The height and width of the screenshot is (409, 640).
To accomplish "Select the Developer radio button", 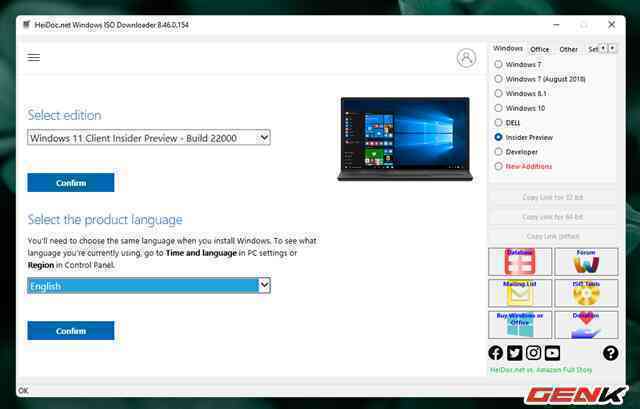I will pyautogui.click(x=498, y=152).
